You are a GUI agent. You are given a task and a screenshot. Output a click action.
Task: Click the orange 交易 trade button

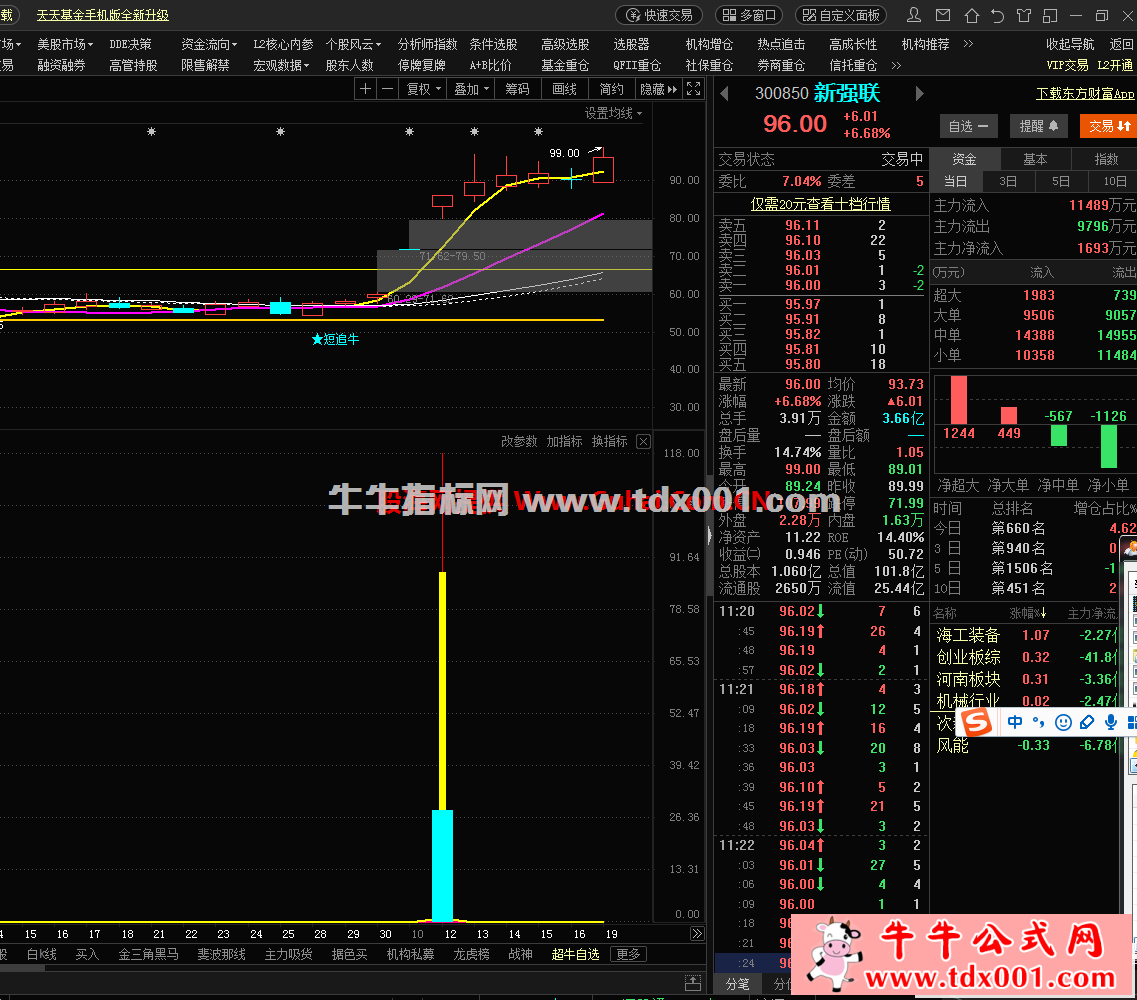[x=1108, y=126]
